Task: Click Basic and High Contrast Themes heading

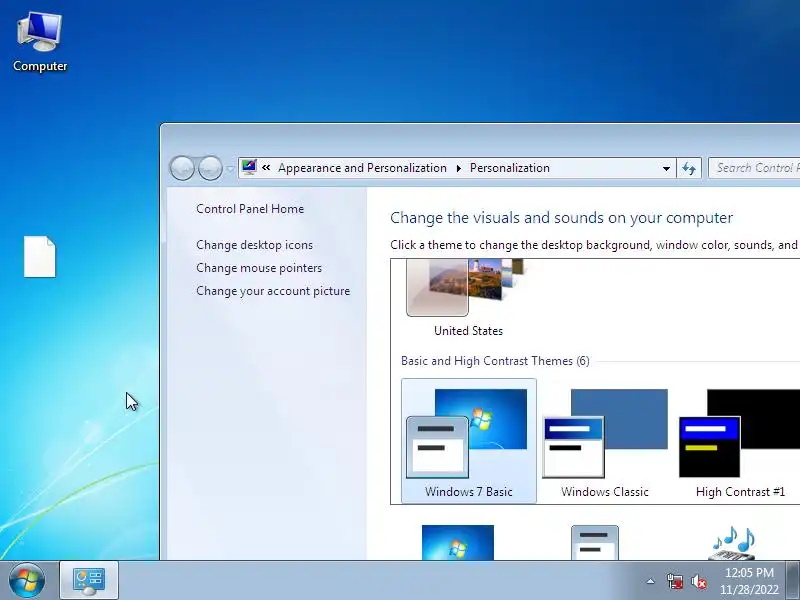Action: [495, 361]
